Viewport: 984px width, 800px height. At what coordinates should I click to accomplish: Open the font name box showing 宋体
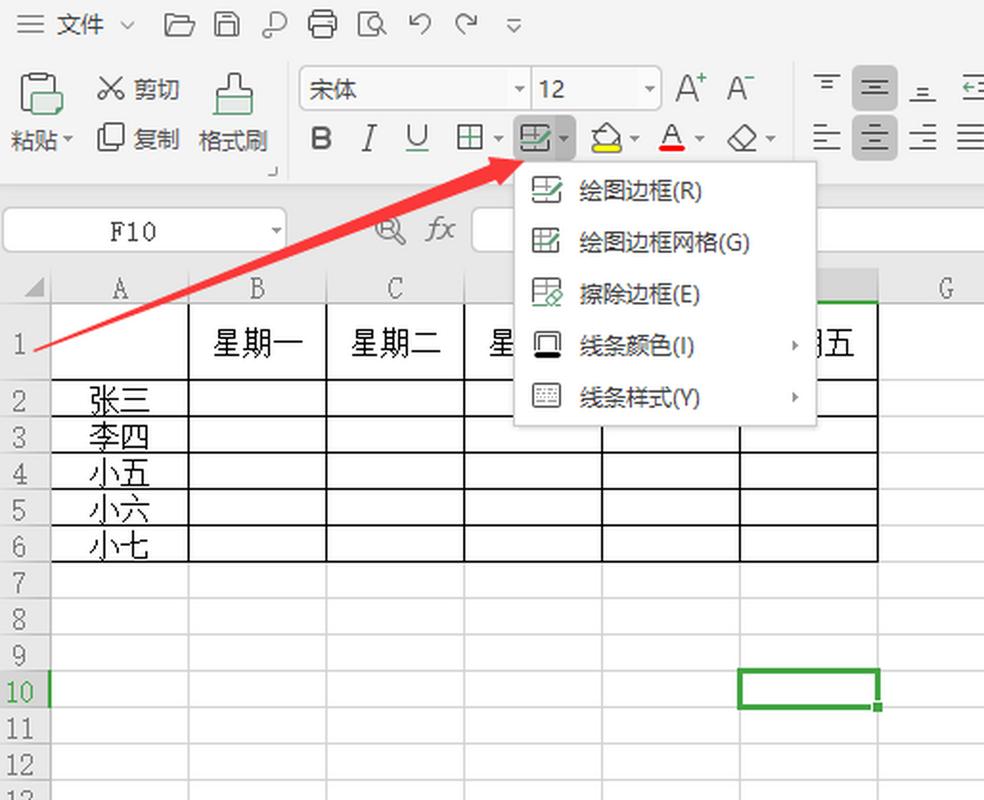pos(415,88)
